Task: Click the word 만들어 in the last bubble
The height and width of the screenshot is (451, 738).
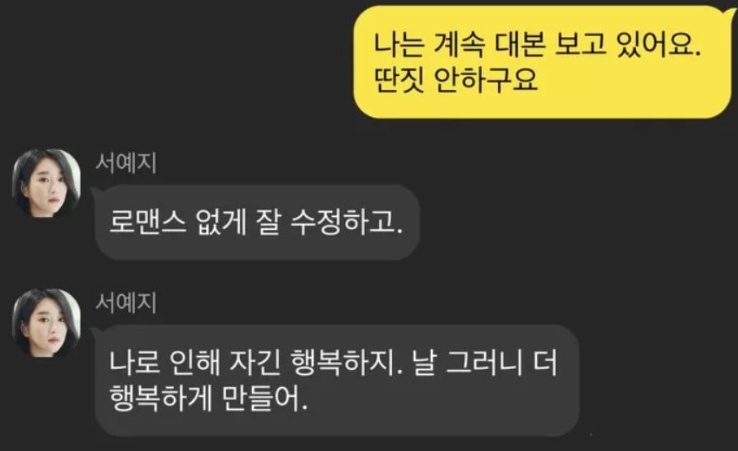Action: tap(265, 399)
